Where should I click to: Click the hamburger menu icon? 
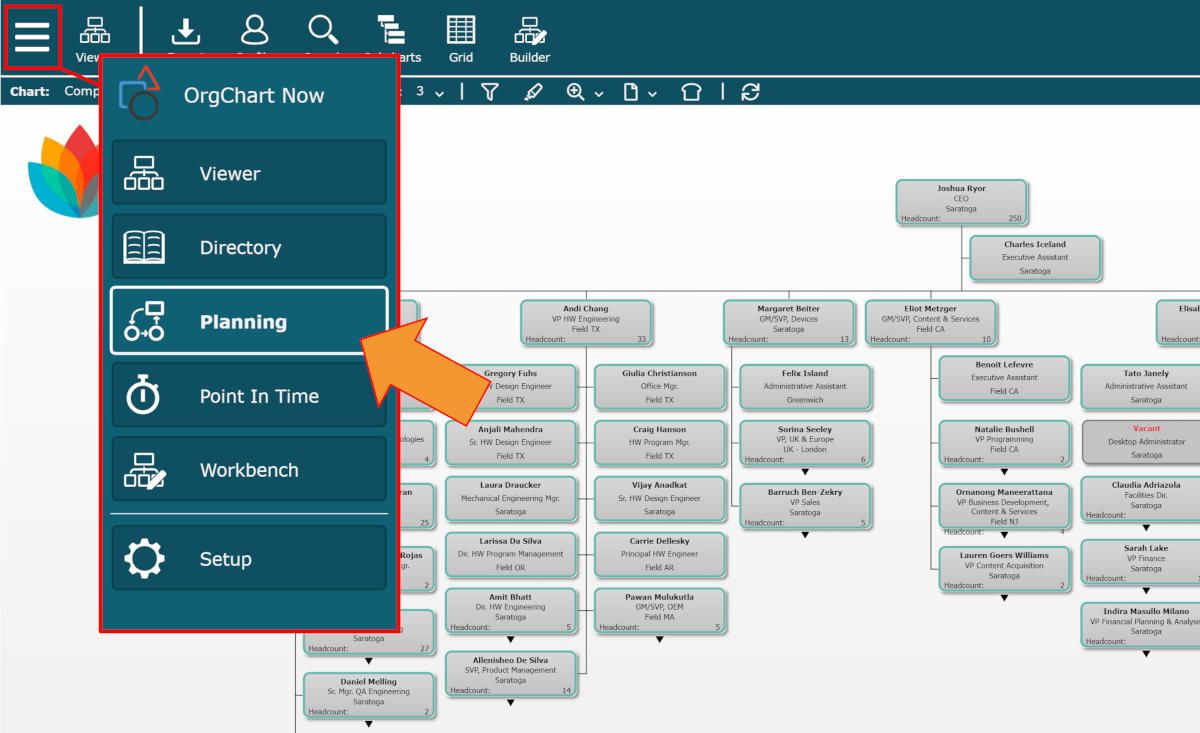(32, 36)
